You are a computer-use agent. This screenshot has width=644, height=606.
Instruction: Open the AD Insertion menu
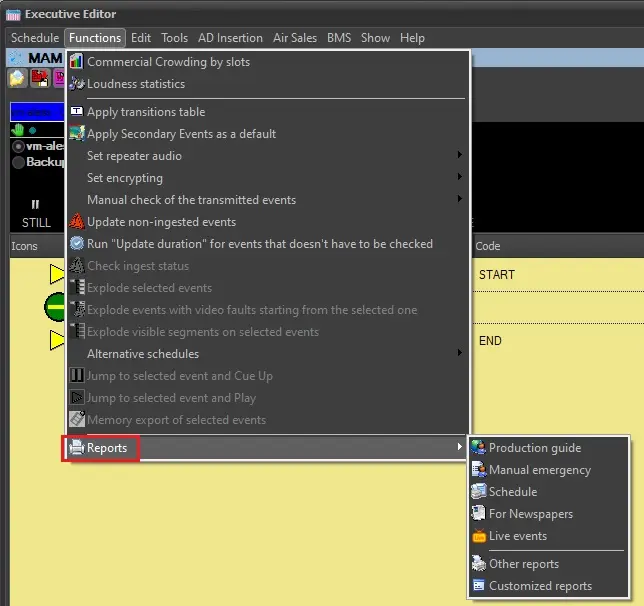pos(230,38)
